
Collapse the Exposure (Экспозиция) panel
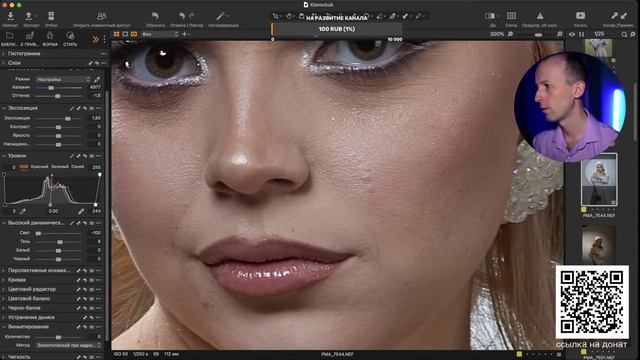point(4,108)
